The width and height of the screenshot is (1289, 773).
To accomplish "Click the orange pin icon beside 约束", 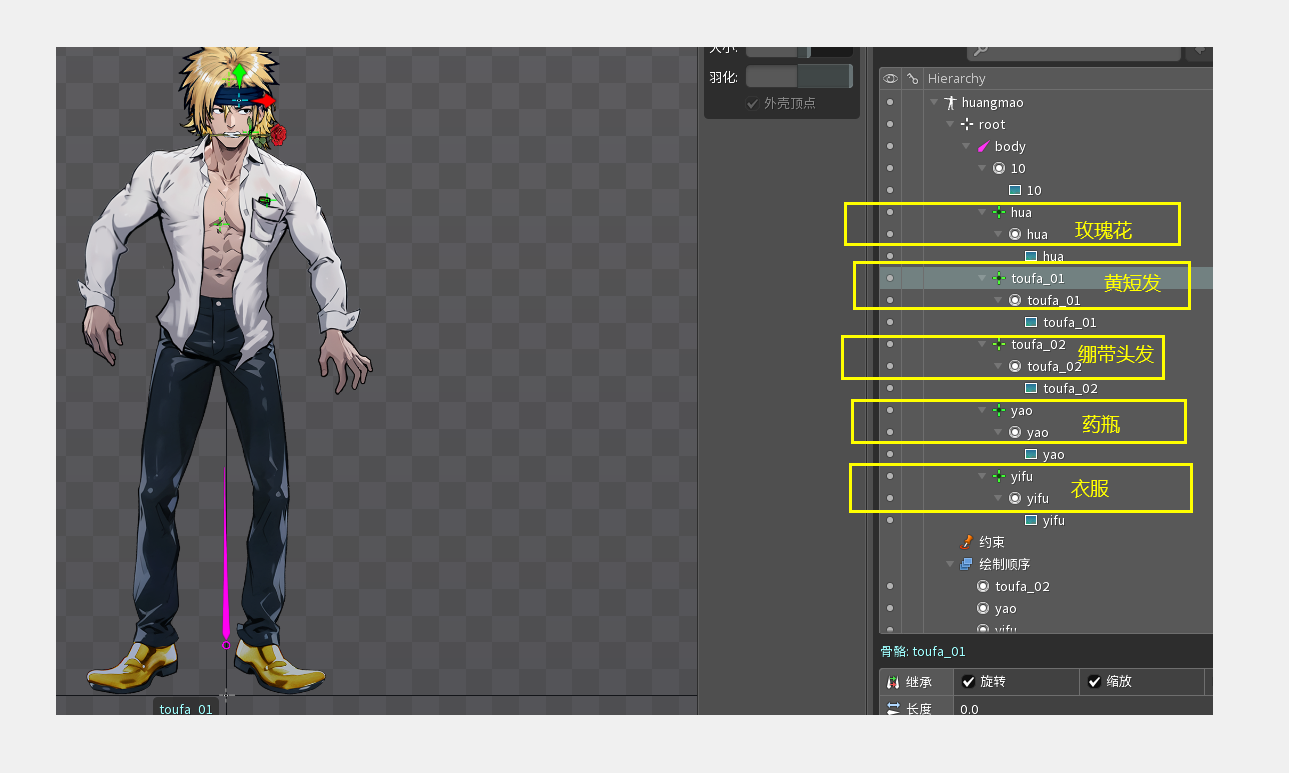I will pos(966,542).
